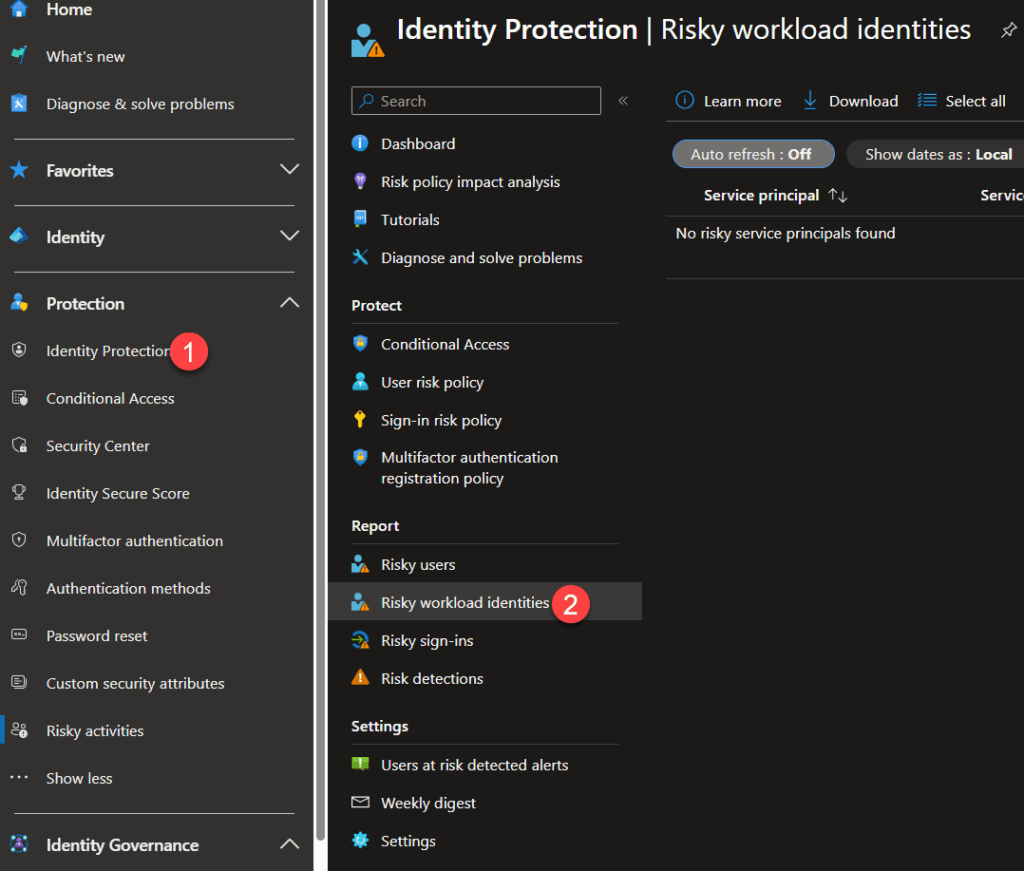Click the Identity Secure Score trophy icon

click(x=19, y=492)
